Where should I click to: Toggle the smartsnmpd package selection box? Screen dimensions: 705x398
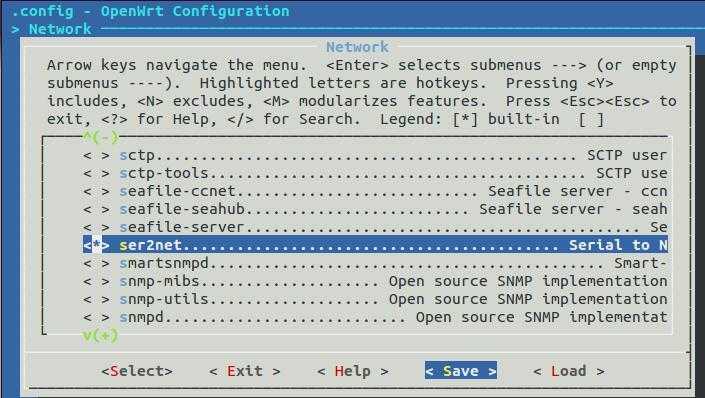pyautogui.click(x=96, y=263)
